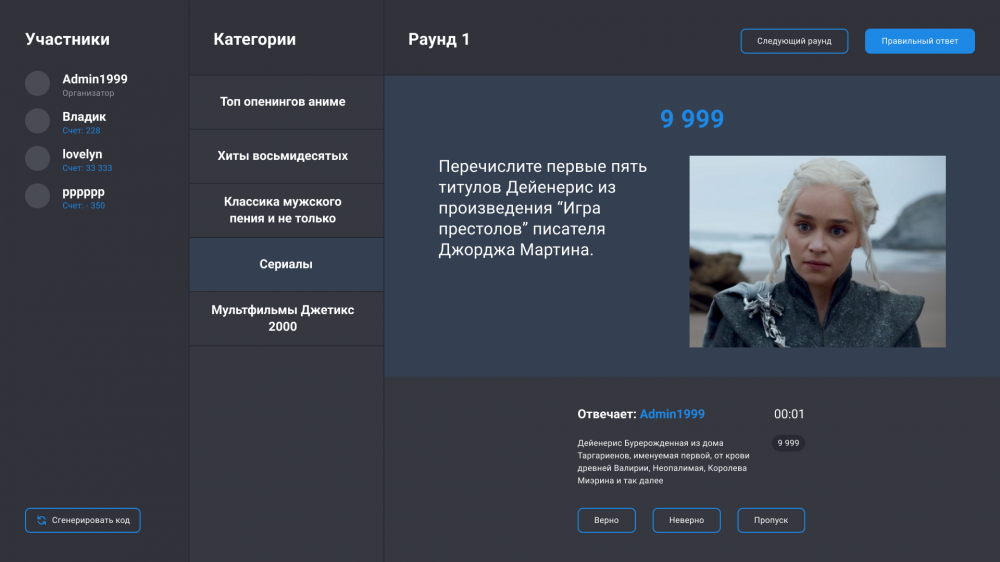This screenshot has height=562, width=1000.
Task: Click the Отвечает: label
Action: [607, 414]
